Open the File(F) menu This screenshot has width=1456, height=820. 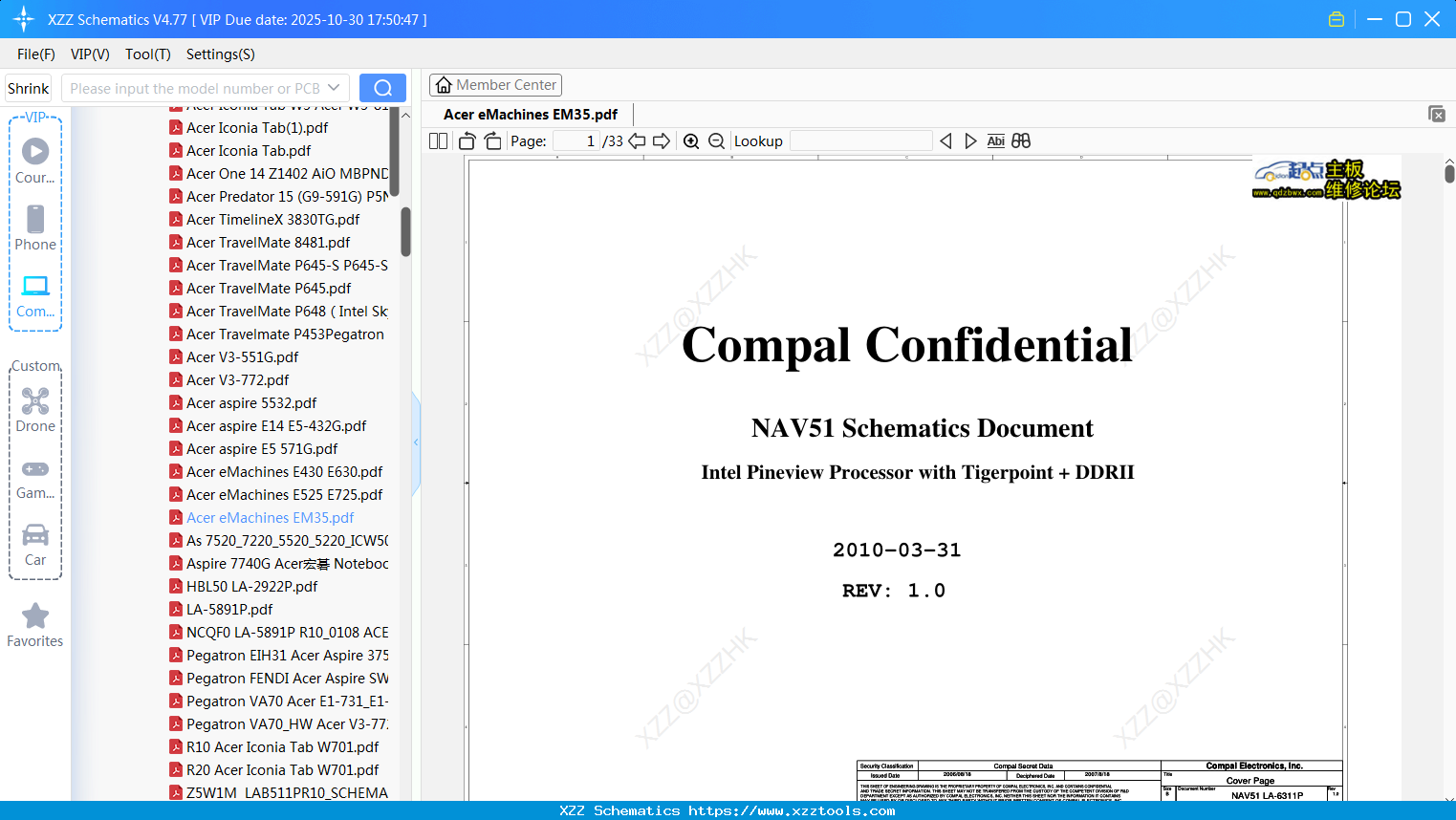36,54
